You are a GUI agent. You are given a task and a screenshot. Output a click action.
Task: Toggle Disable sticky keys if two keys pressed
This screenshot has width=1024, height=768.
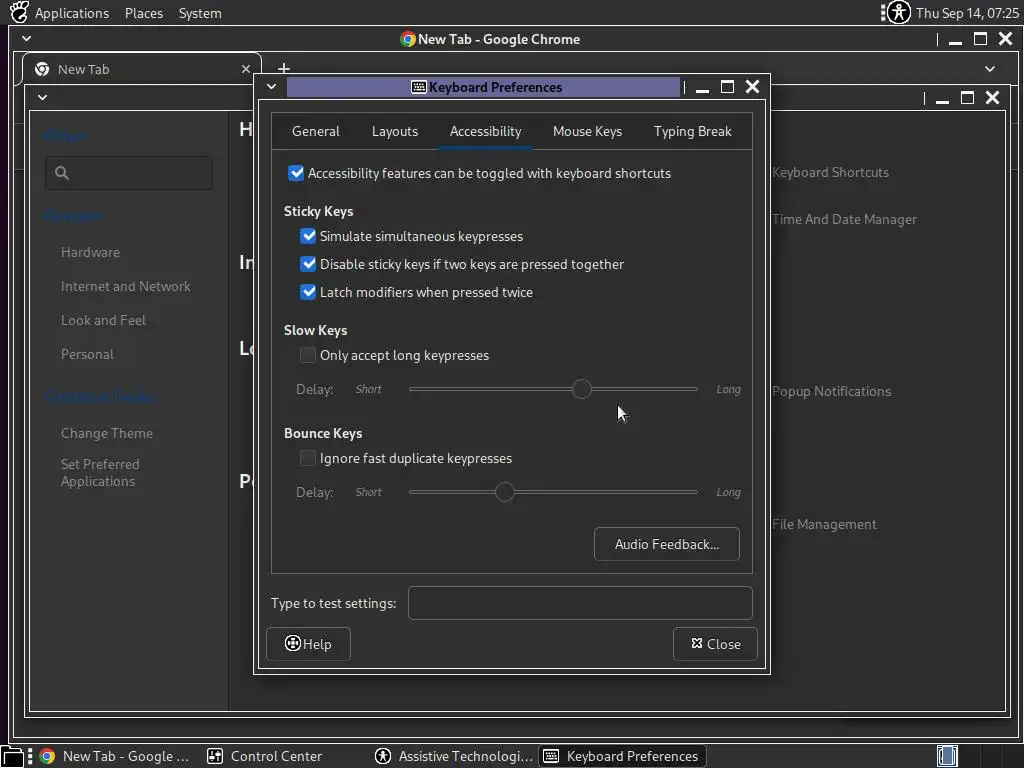tap(308, 264)
